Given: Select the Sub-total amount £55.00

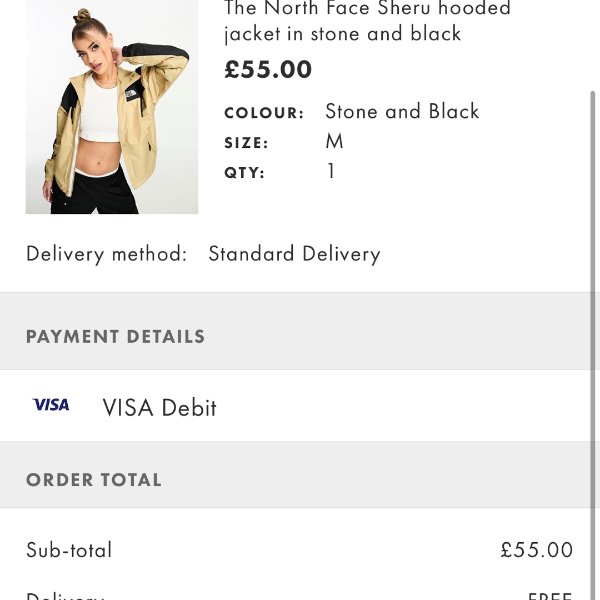Looking at the screenshot, I should (536, 550).
